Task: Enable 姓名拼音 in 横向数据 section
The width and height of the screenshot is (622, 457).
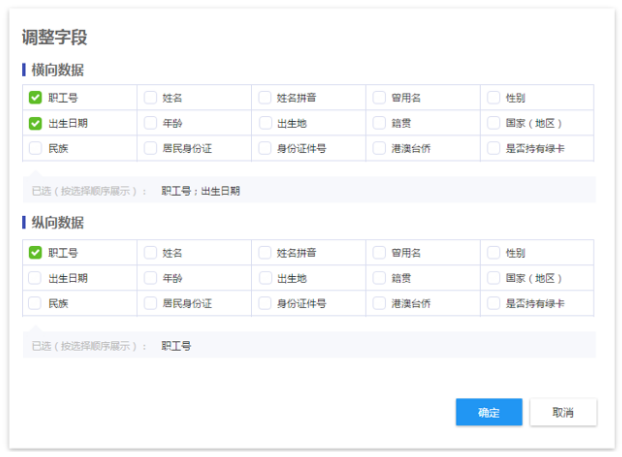Action: tap(265, 98)
